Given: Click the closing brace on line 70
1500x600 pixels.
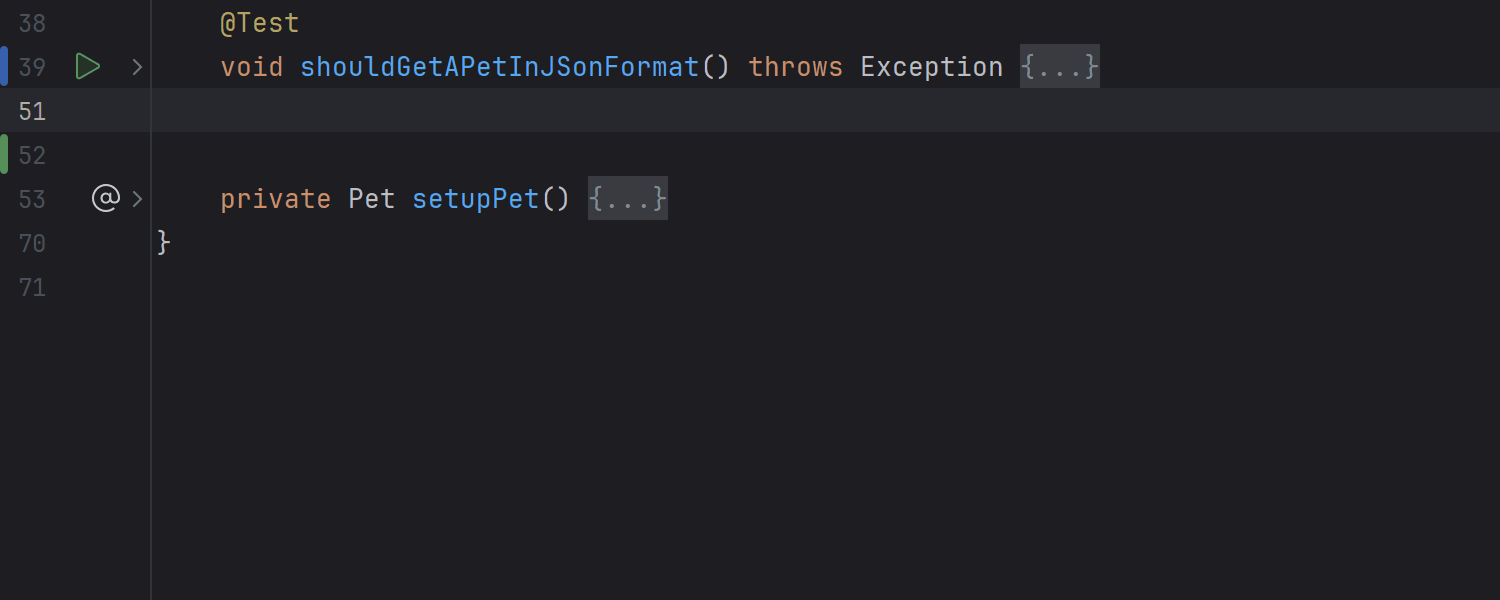Looking at the screenshot, I should tap(164, 243).
